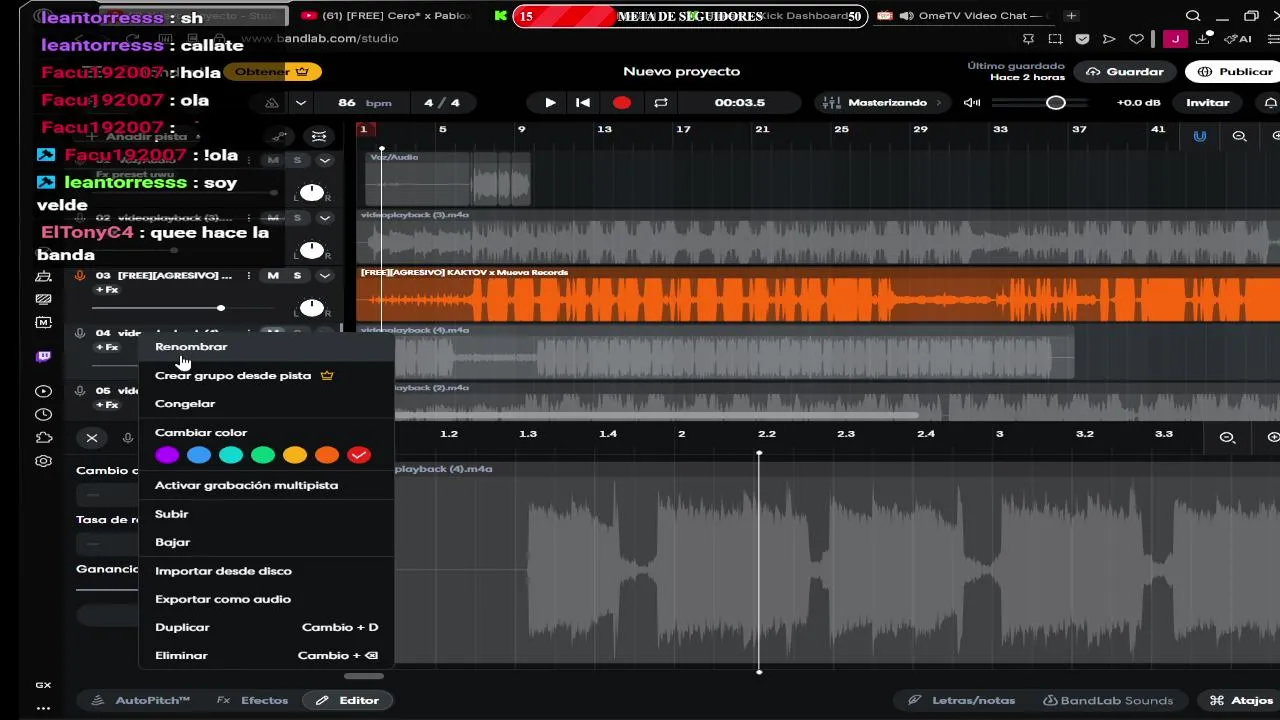This screenshot has width=1280, height=720.
Task: Click the Twitch icon in the sidebar
Action: [43, 357]
